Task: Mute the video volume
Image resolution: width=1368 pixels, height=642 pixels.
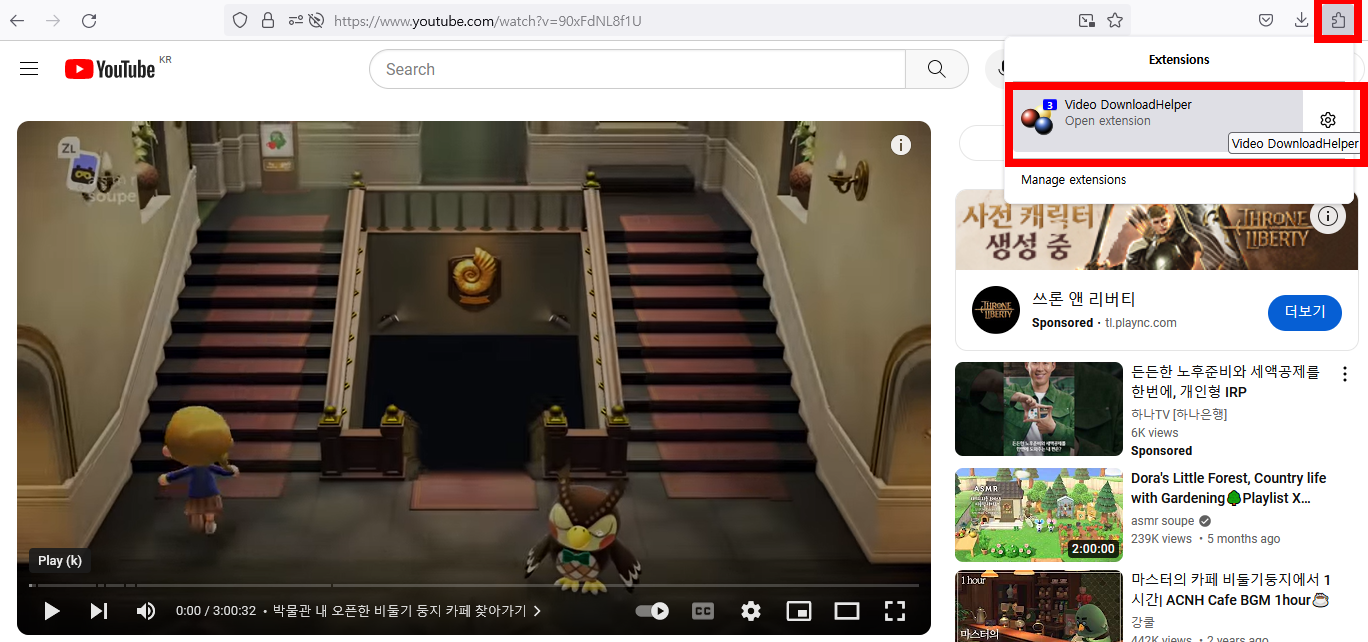Action: tap(146, 610)
